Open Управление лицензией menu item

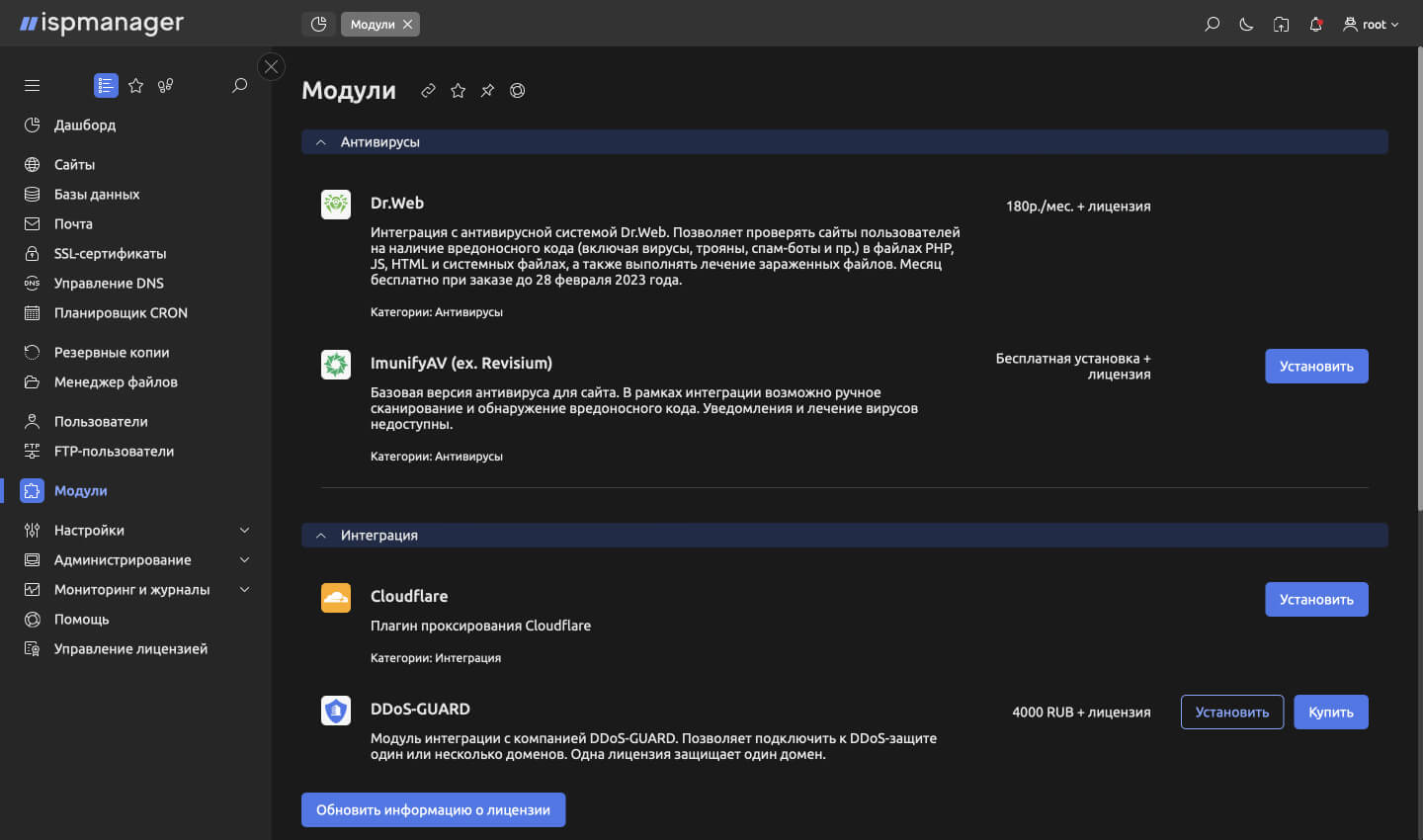tap(130, 648)
